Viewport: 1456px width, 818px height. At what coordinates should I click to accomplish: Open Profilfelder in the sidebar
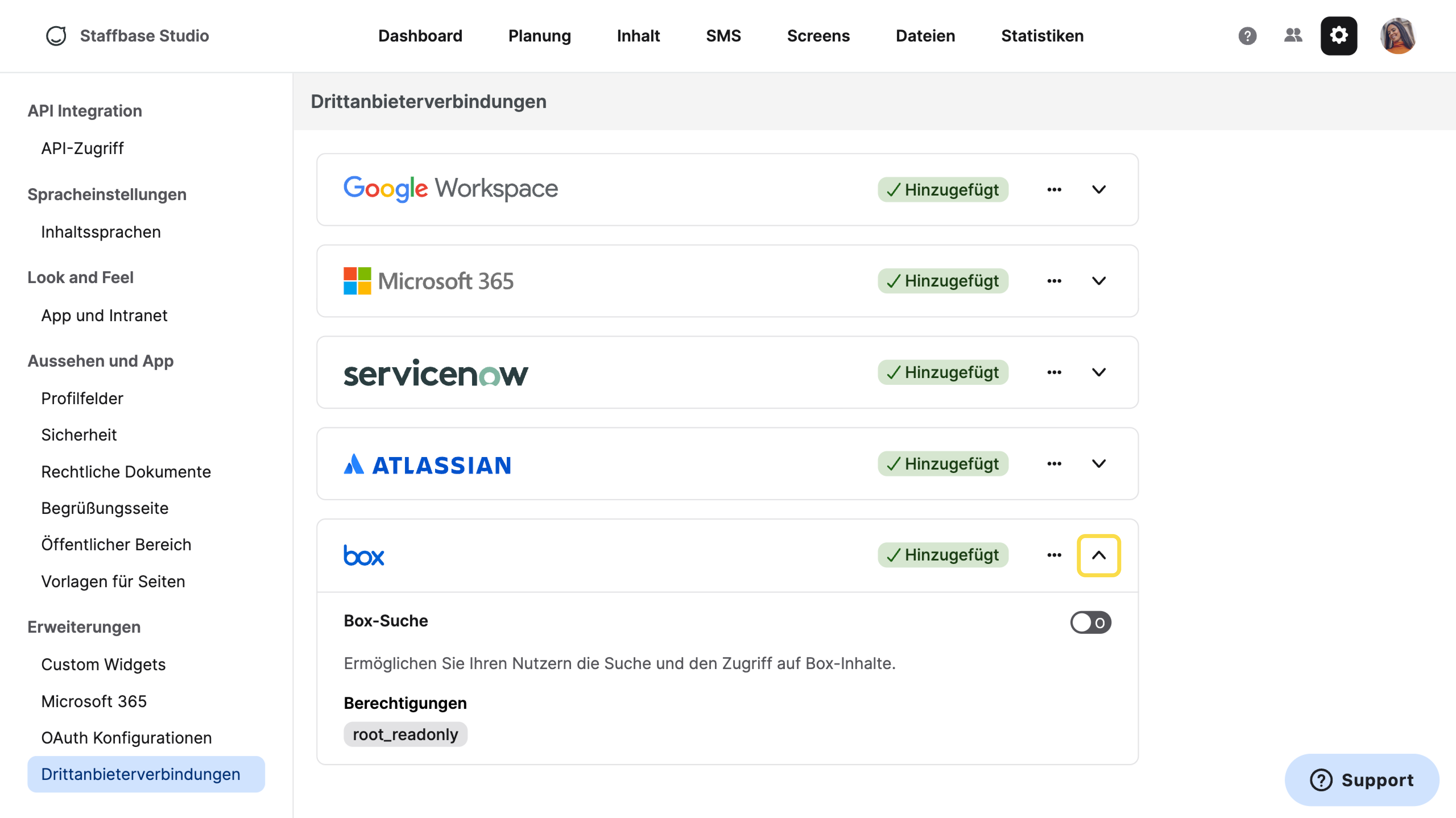[x=82, y=398]
